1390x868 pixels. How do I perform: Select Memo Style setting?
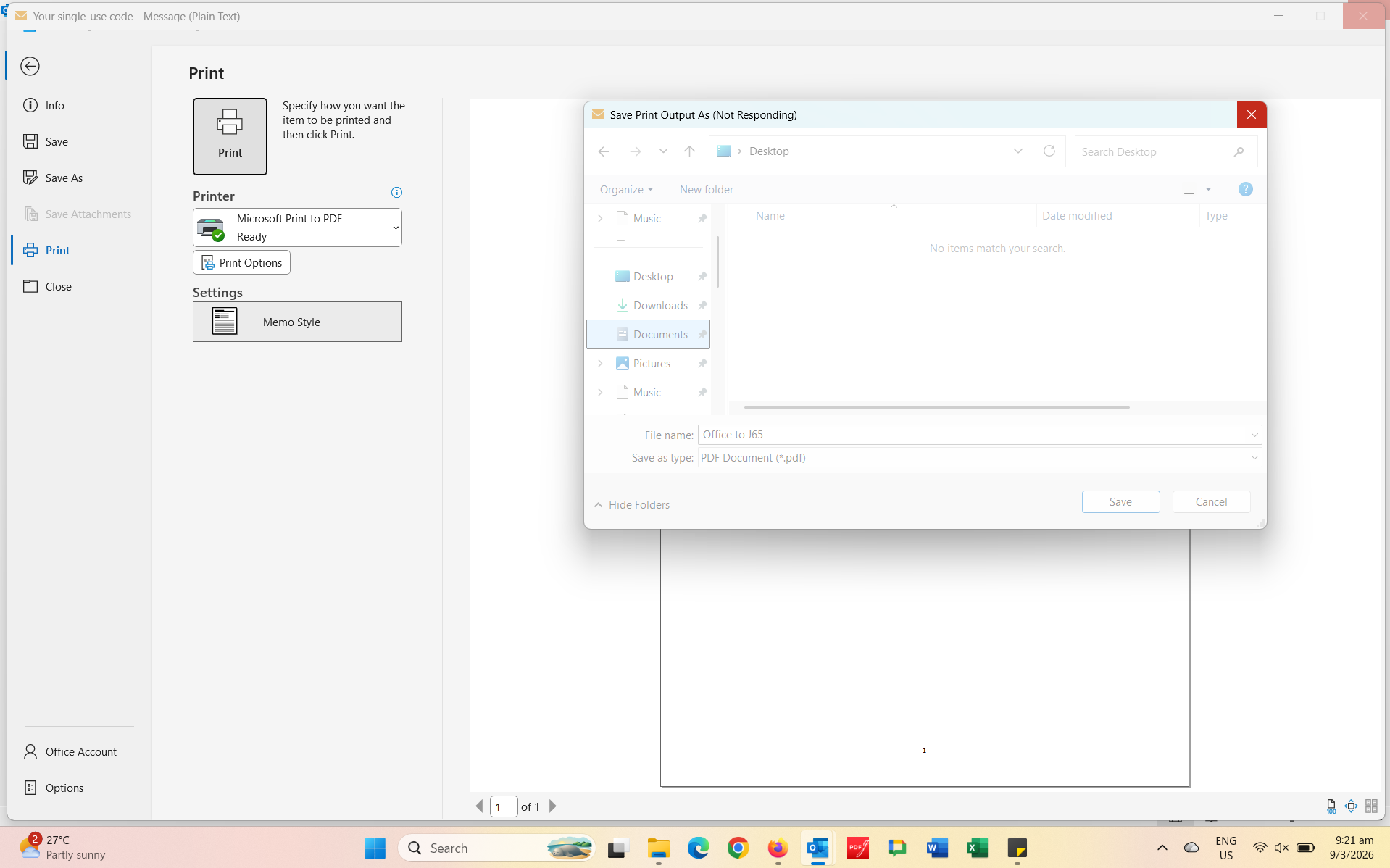[x=297, y=322]
